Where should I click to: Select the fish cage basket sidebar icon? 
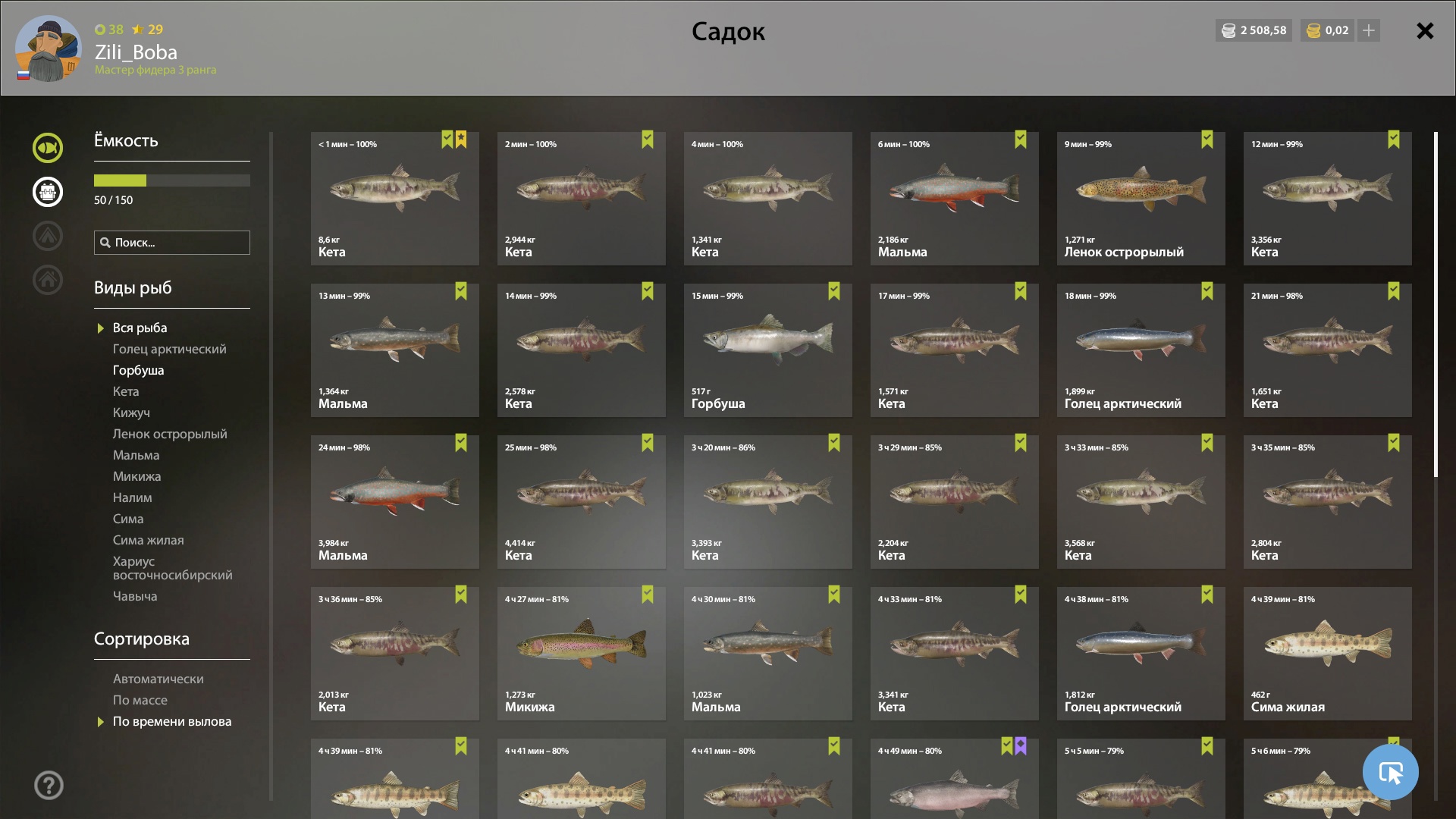(x=47, y=192)
